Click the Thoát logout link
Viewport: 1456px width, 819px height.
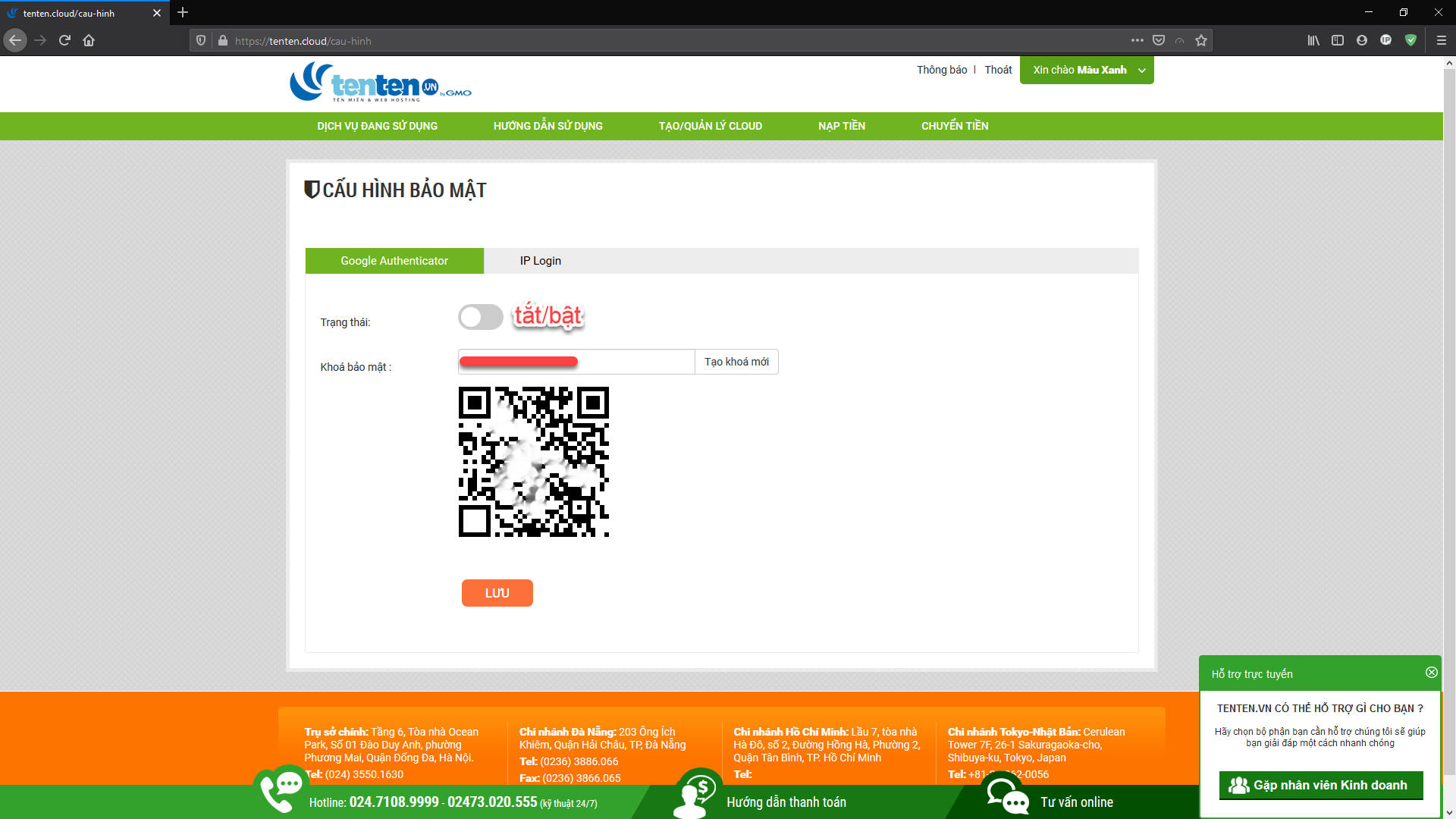(998, 70)
